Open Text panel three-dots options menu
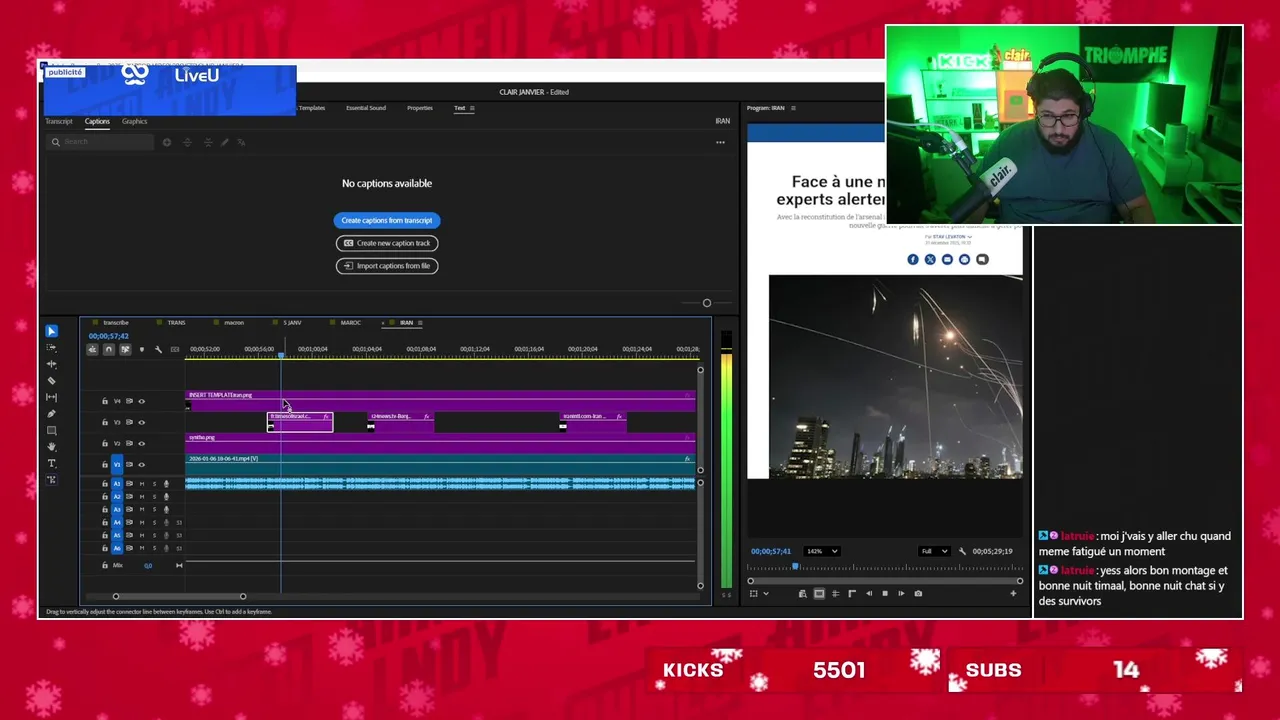1280x720 pixels. click(720, 142)
